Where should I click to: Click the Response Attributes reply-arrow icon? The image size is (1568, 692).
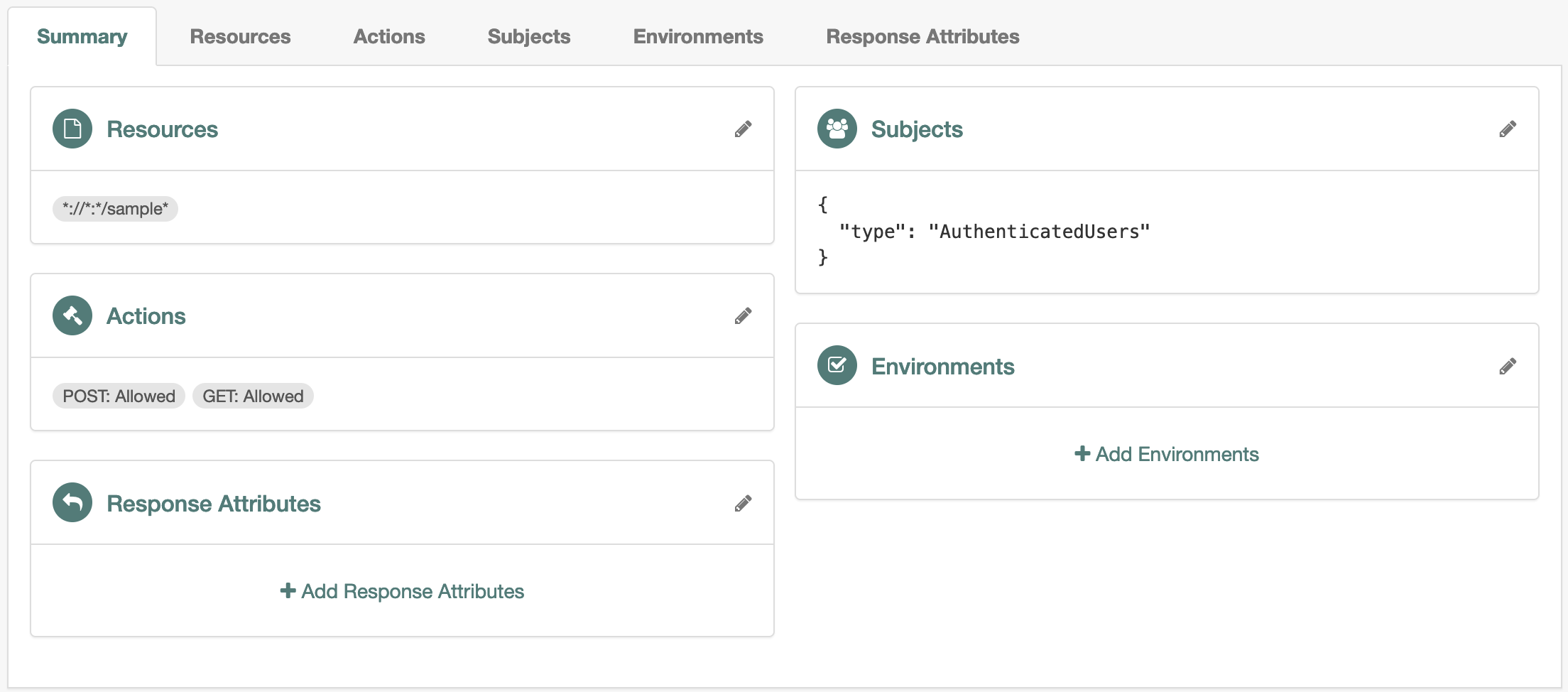pos(72,502)
